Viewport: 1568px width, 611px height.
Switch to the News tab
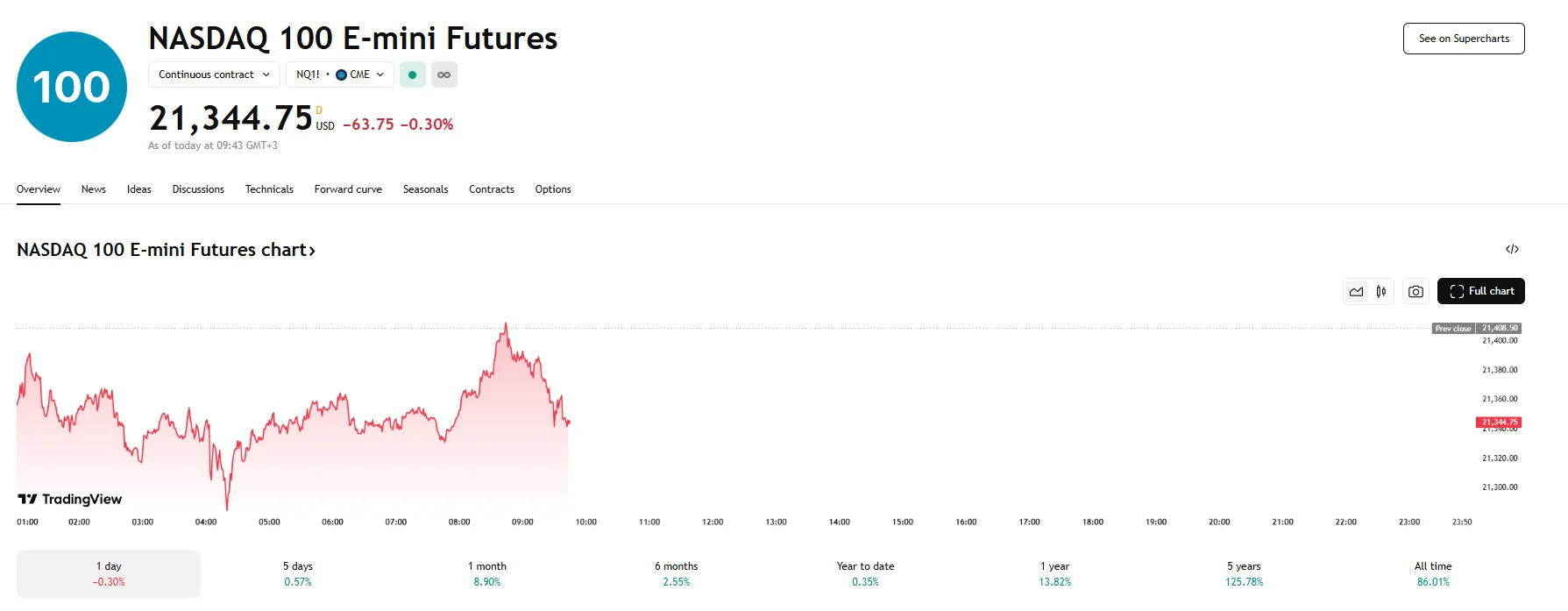tap(94, 189)
